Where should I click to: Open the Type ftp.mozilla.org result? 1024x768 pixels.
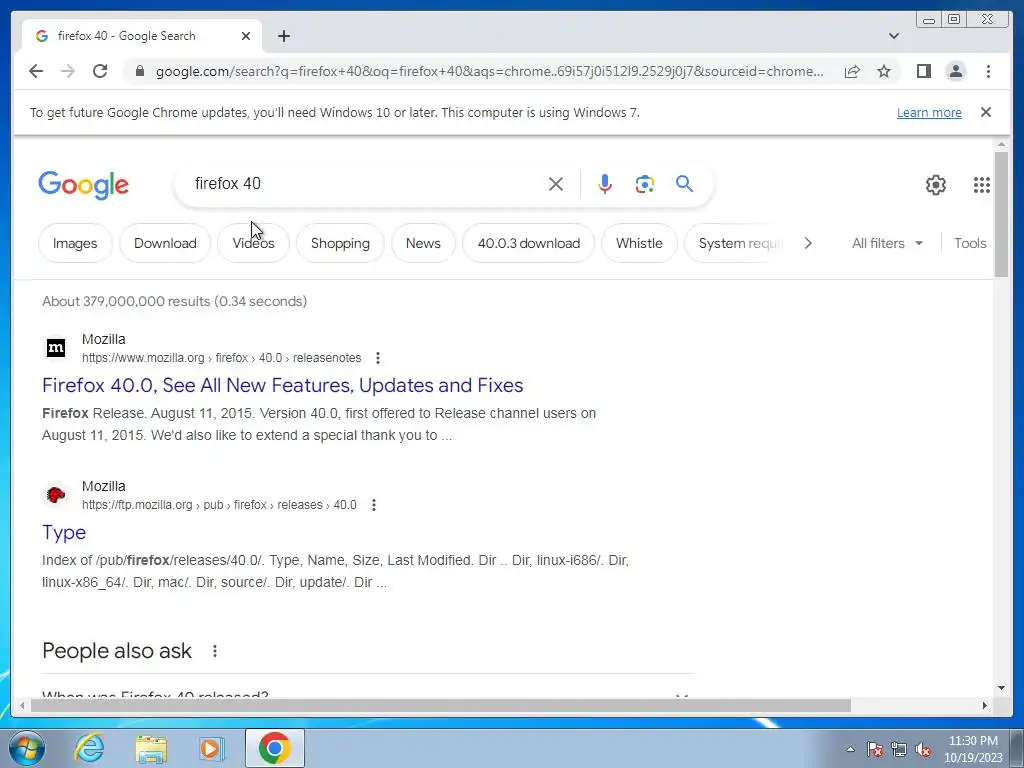[64, 532]
